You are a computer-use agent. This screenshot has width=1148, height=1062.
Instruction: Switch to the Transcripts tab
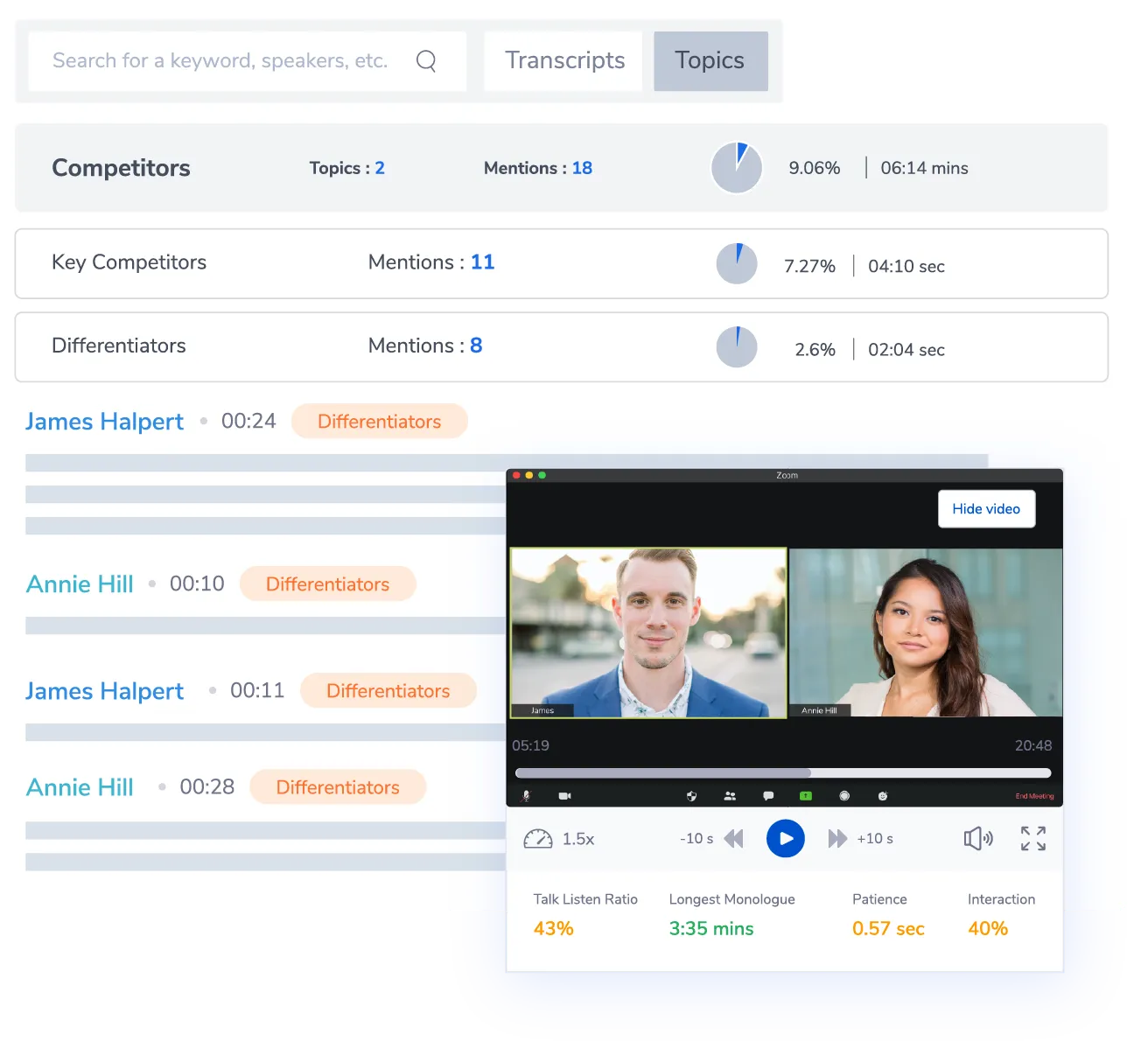pyautogui.click(x=563, y=61)
